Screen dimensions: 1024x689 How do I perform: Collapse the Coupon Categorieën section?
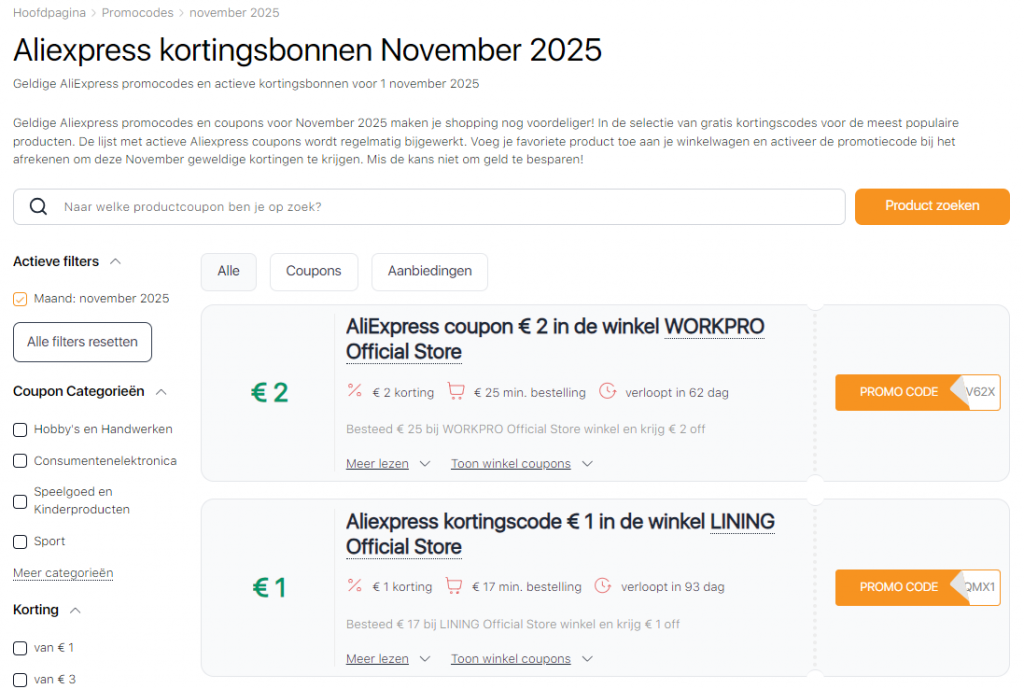pyautogui.click(x=162, y=392)
